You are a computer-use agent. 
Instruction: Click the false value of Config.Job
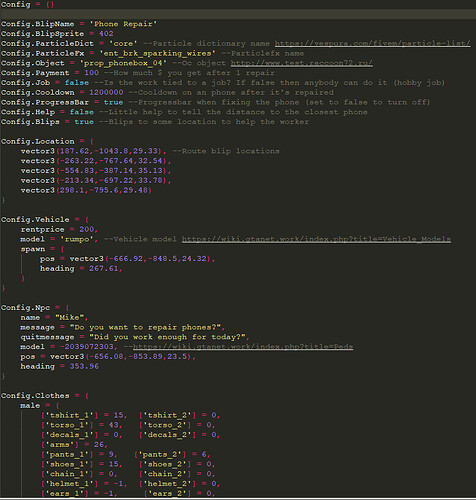pyautogui.click(x=77, y=83)
